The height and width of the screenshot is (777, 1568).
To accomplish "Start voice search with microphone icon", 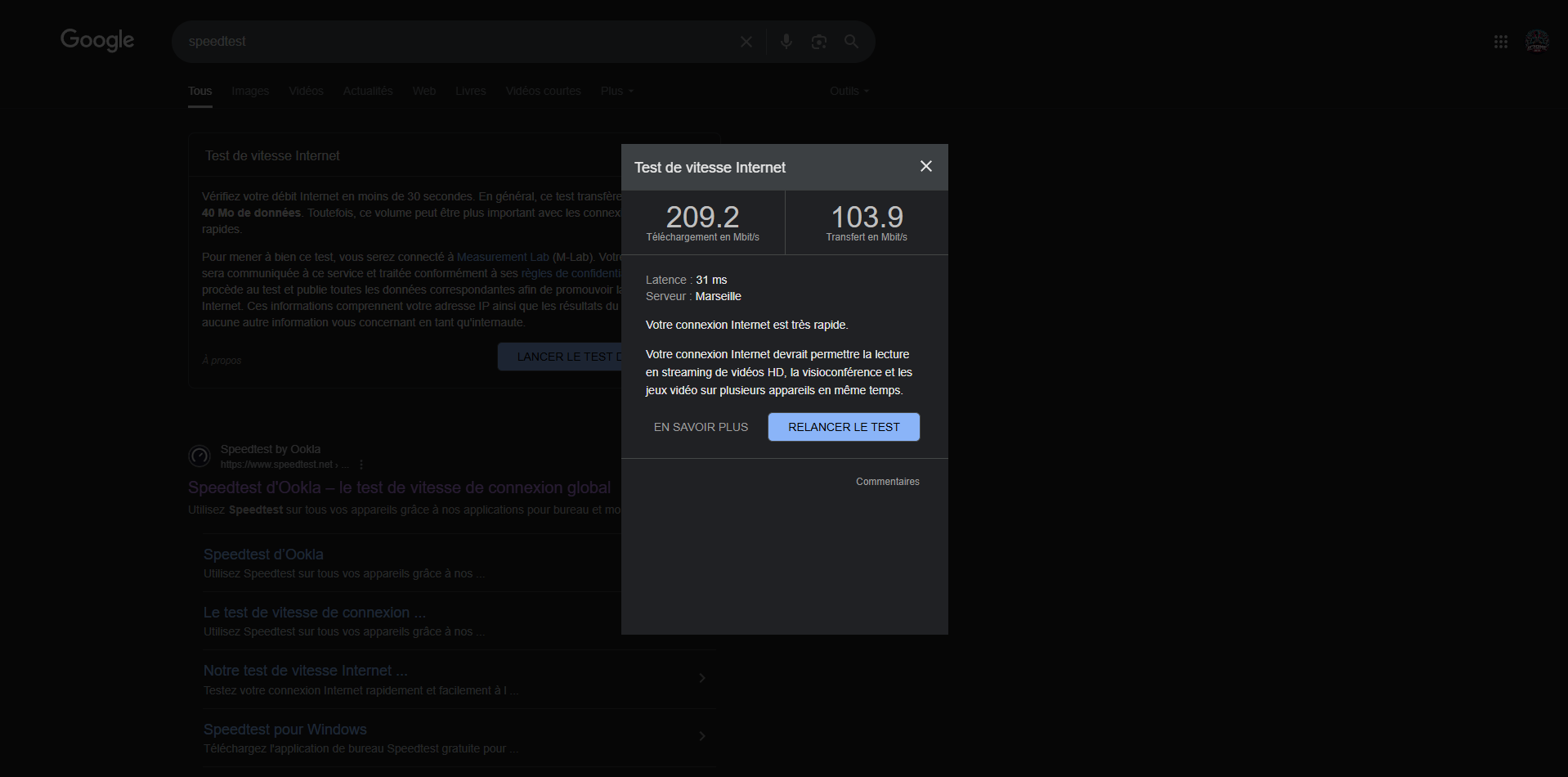I will 786,42.
